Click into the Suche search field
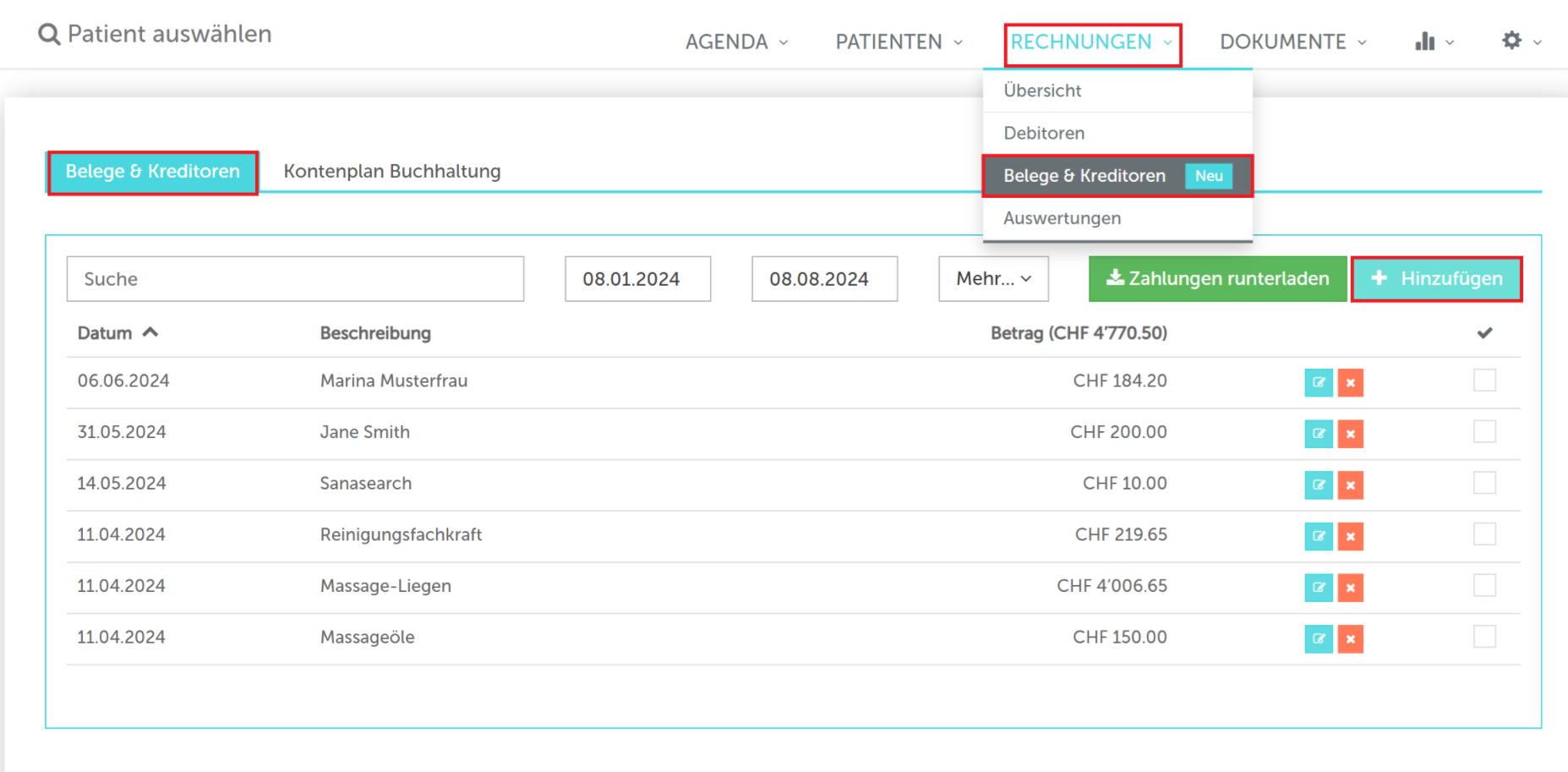The height and width of the screenshot is (772, 1568). (295, 279)
